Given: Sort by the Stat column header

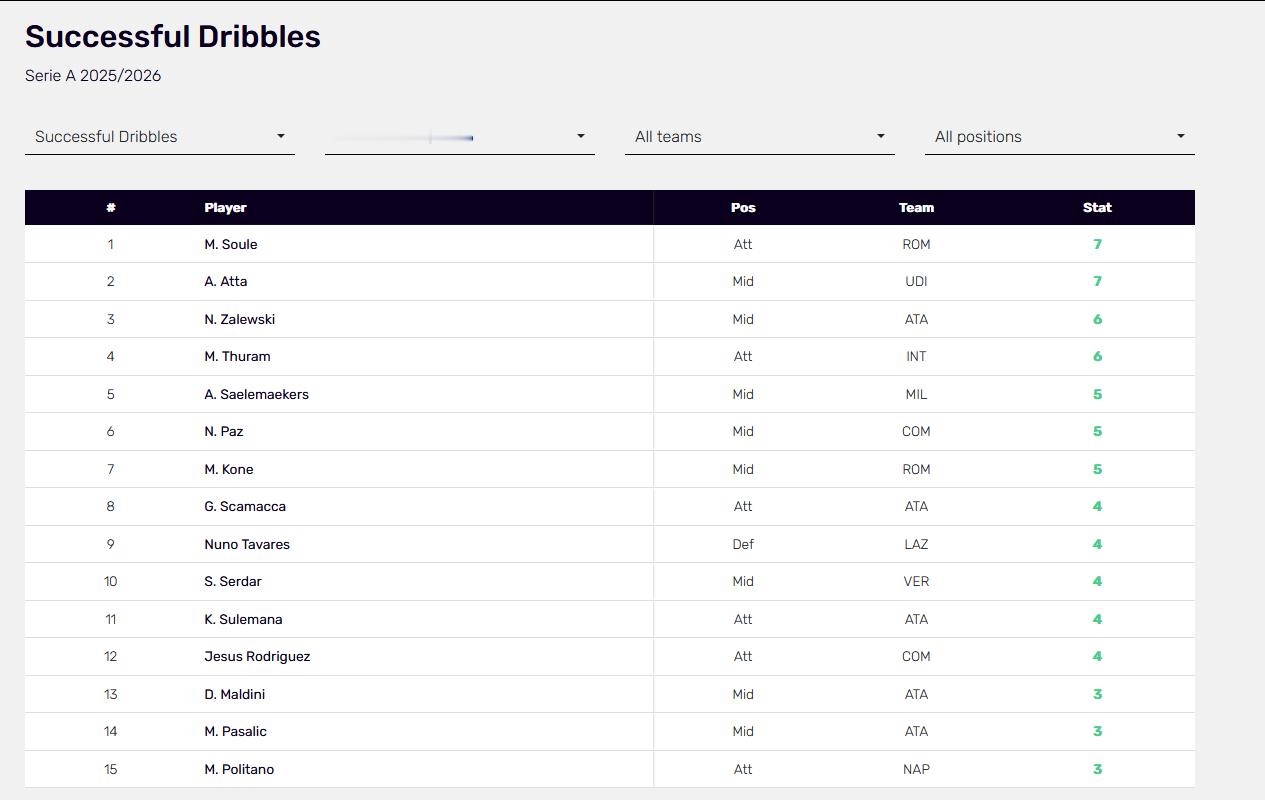Looking at the screenshot, I should click(1097, 208).
